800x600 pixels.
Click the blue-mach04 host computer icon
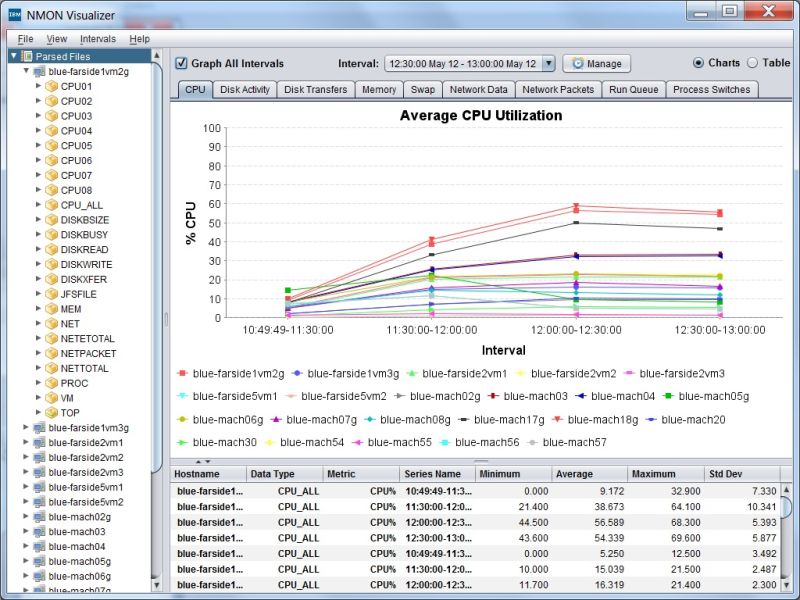pos(39,546)
